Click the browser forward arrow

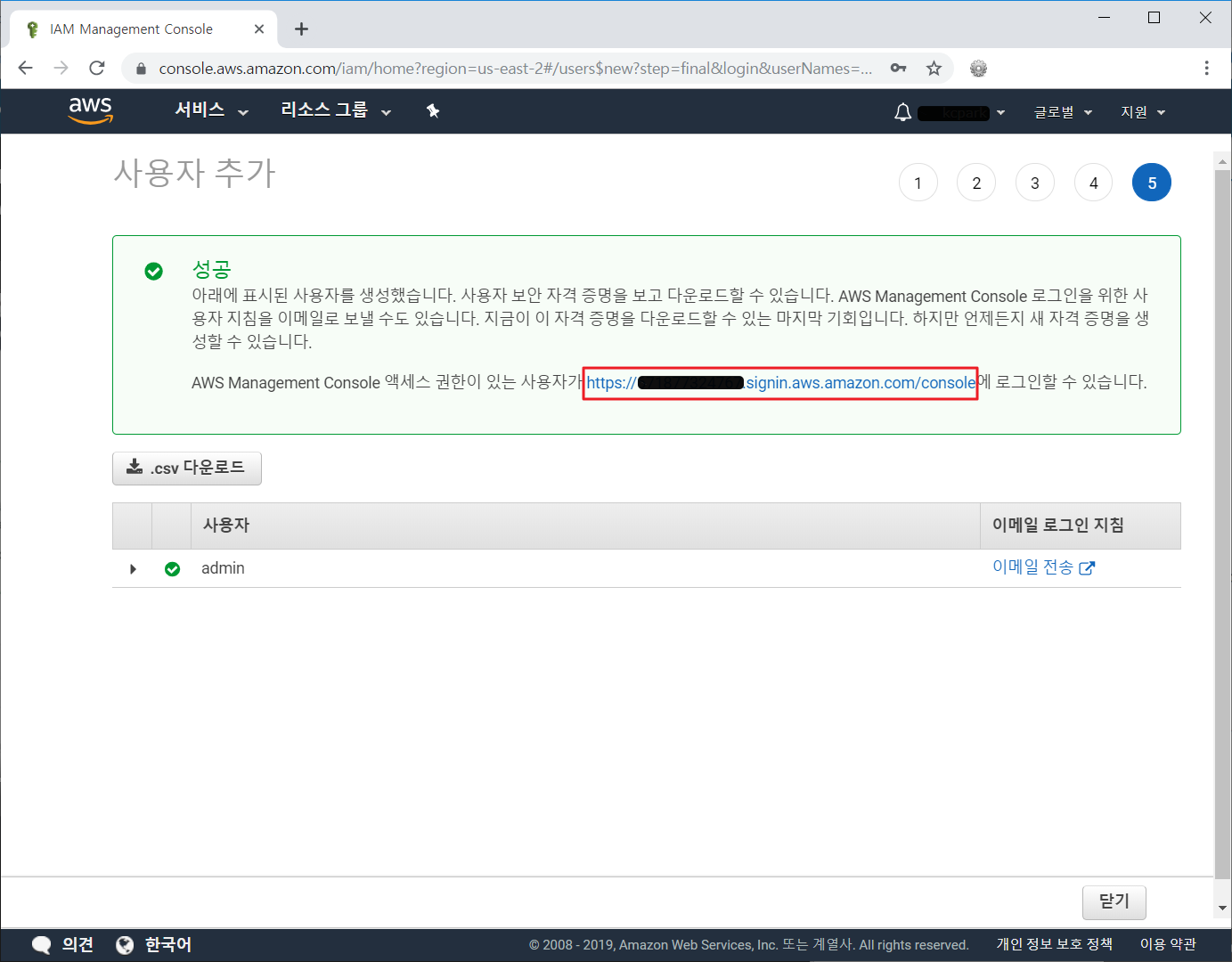click(61, 69)
